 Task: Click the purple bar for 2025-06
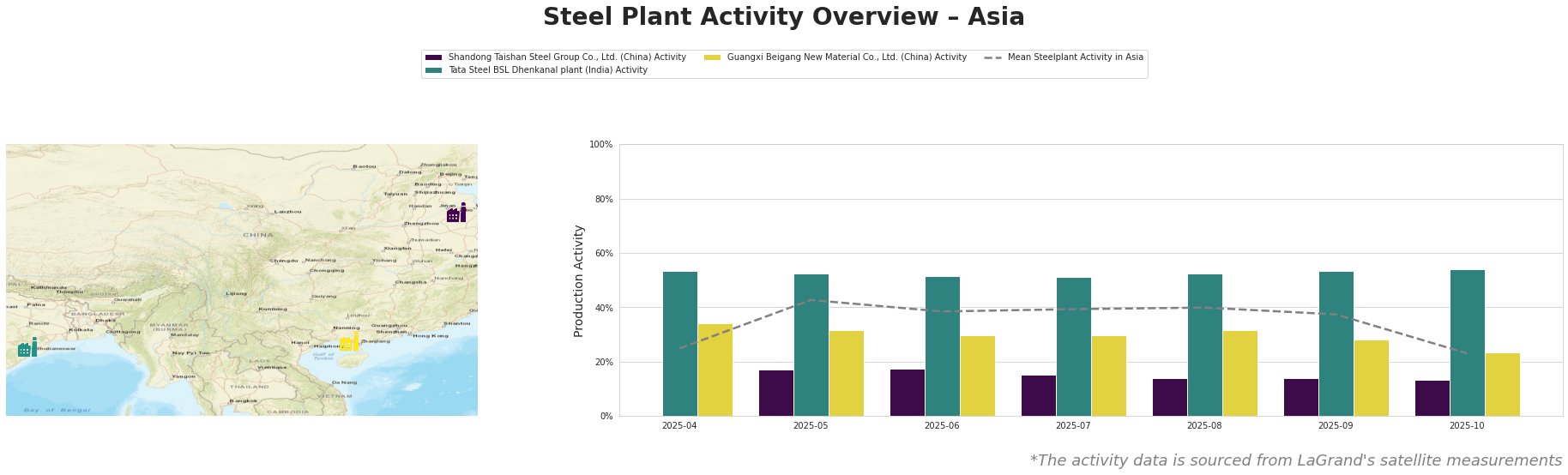pyautogui.click(x=908, y=393)
